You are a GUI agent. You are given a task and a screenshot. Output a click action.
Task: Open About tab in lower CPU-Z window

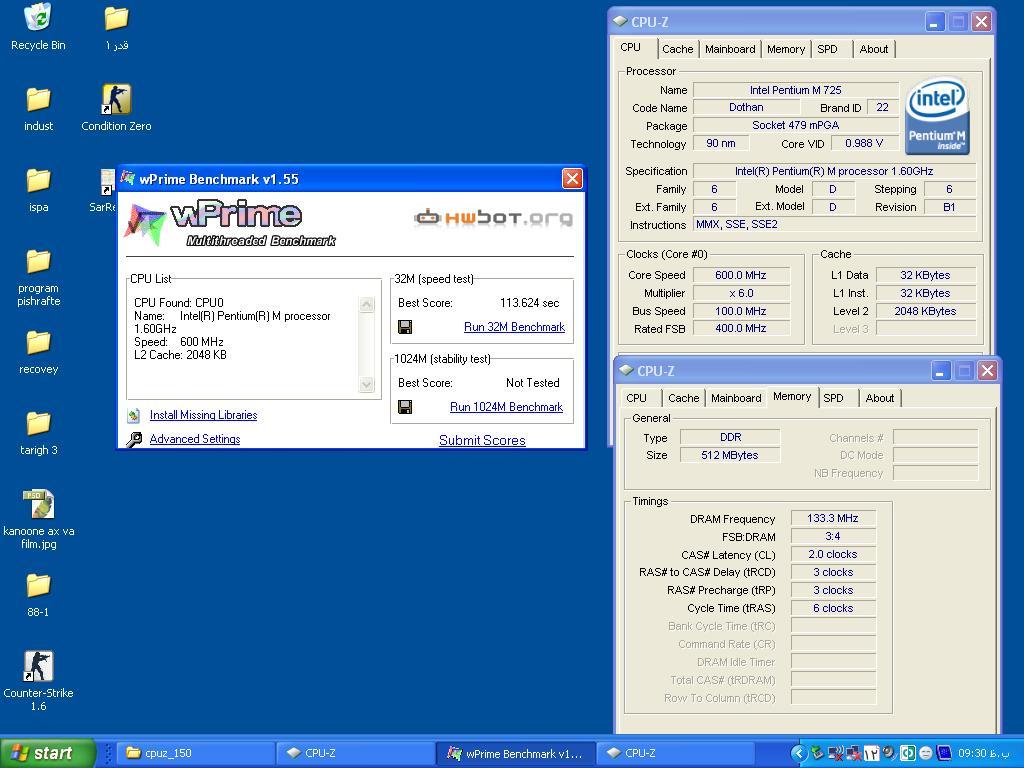880,398
